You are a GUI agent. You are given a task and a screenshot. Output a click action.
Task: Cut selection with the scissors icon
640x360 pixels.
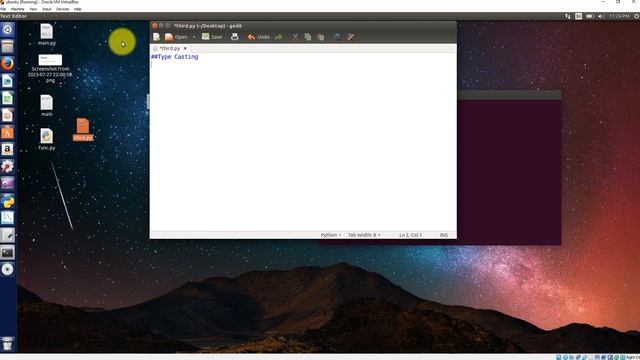(x=295, y=37)
